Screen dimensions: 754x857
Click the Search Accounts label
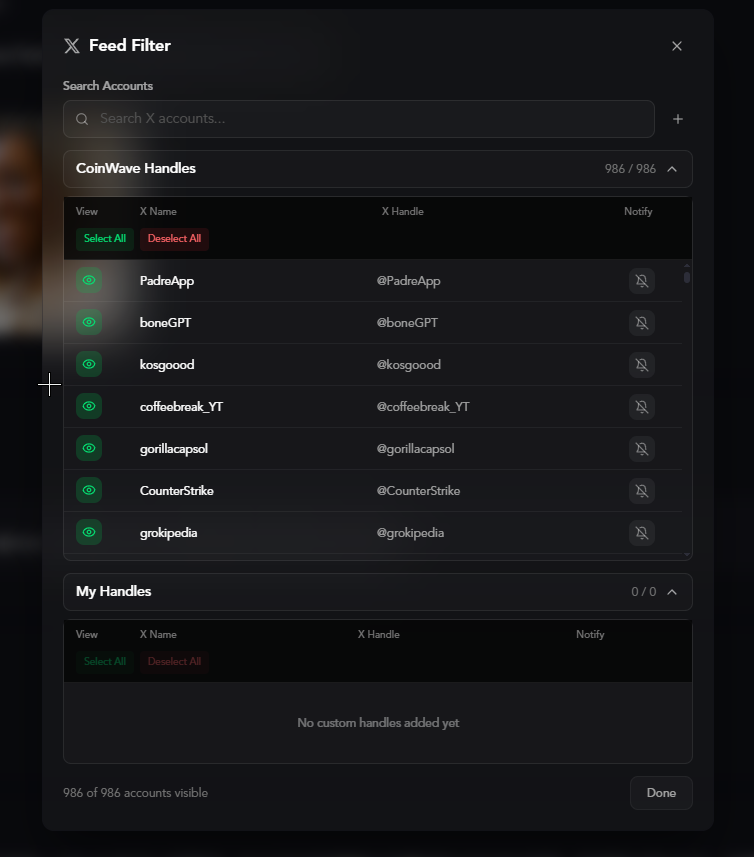[108, 86]
